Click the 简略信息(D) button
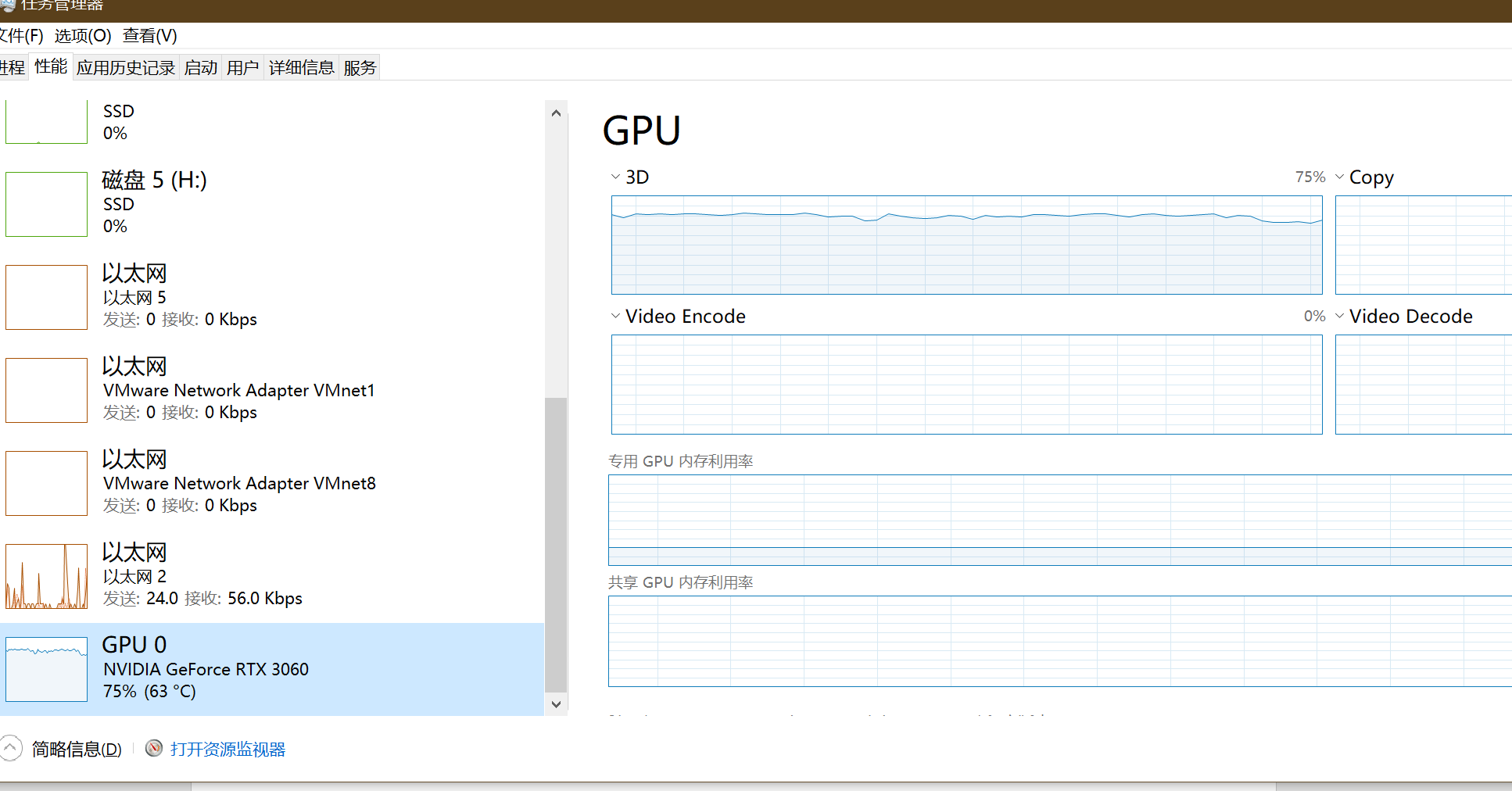 [77, 750]
